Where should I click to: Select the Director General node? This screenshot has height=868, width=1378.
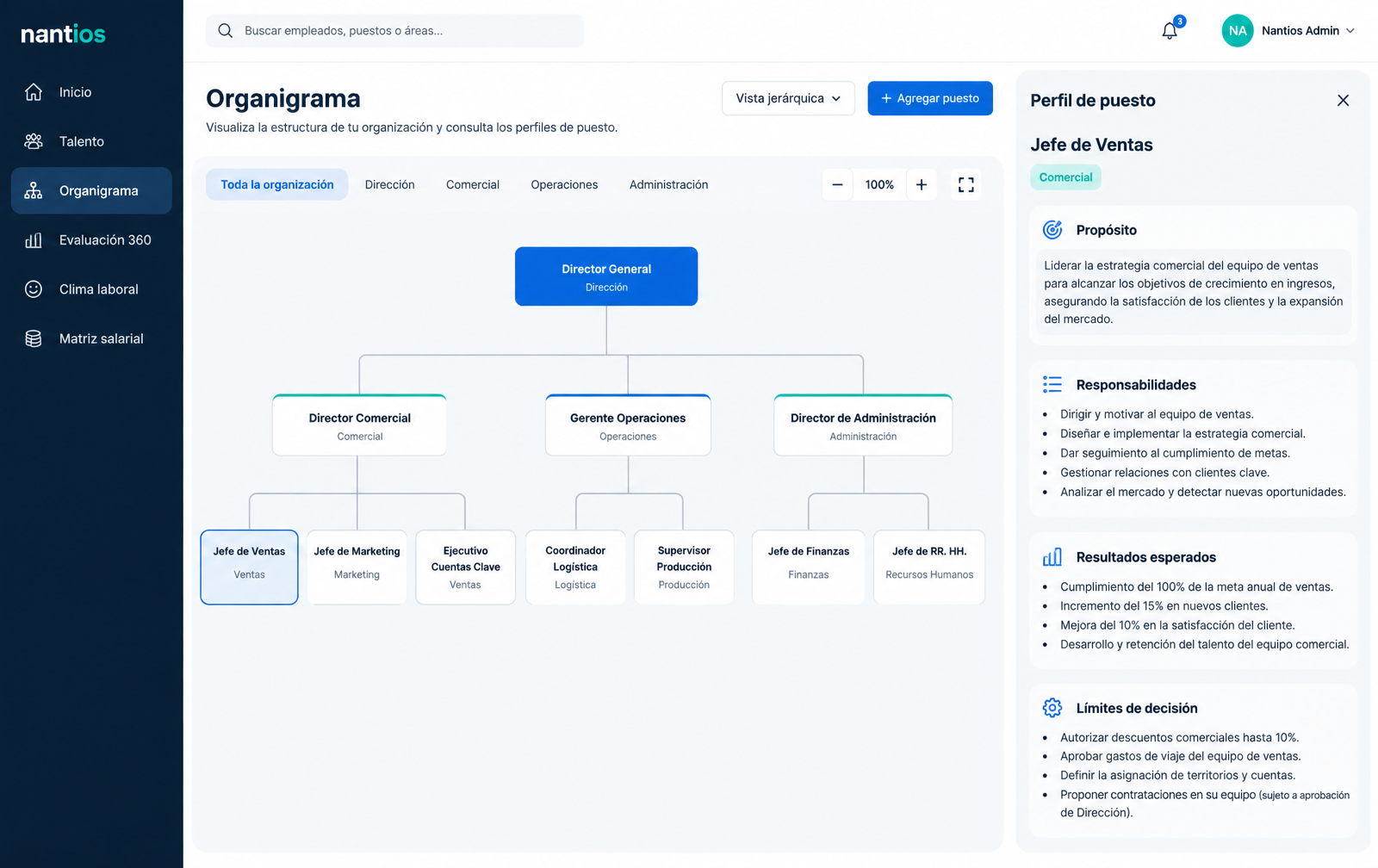click(606, 276)
